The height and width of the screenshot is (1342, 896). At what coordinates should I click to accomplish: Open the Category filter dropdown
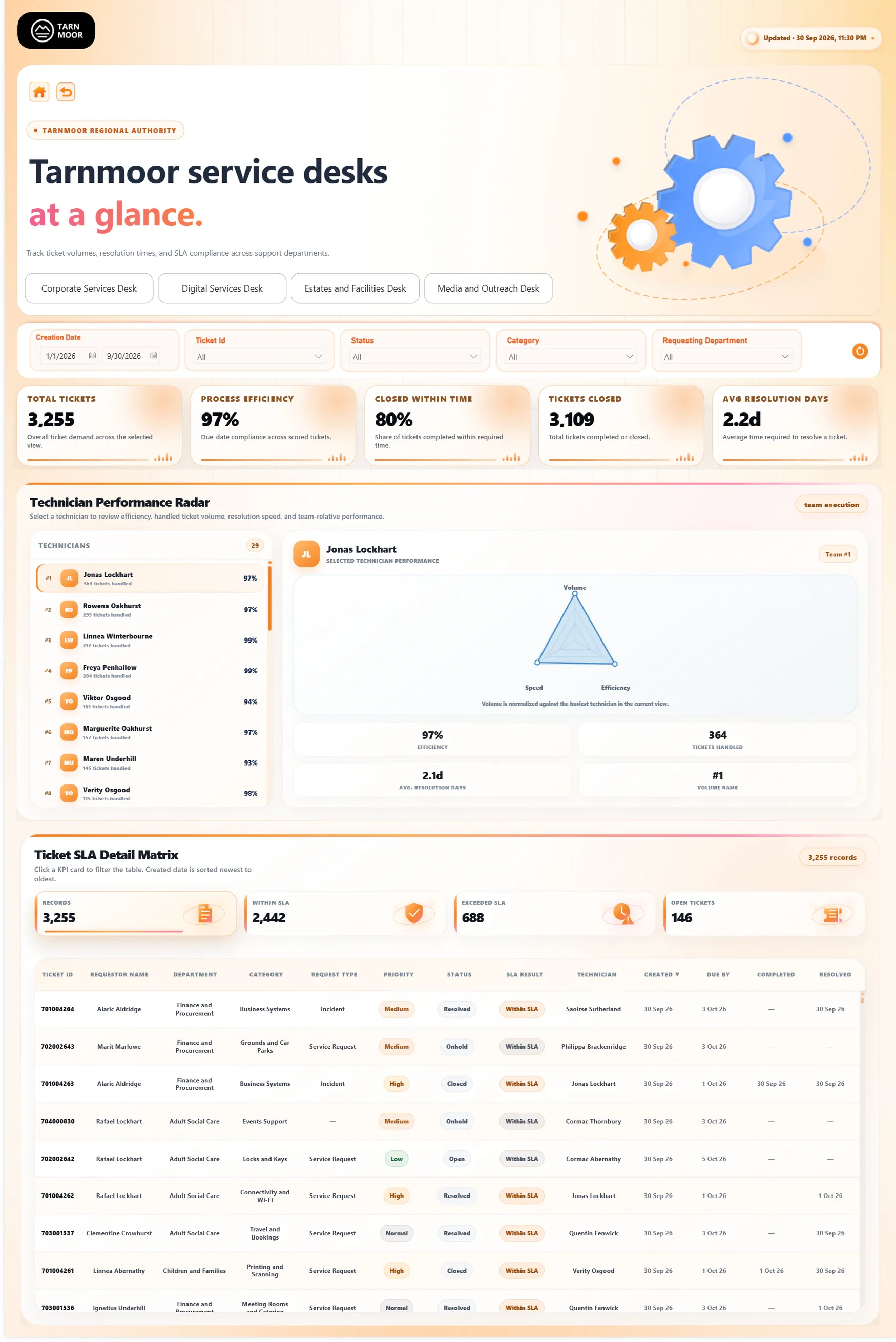point(571,357)
